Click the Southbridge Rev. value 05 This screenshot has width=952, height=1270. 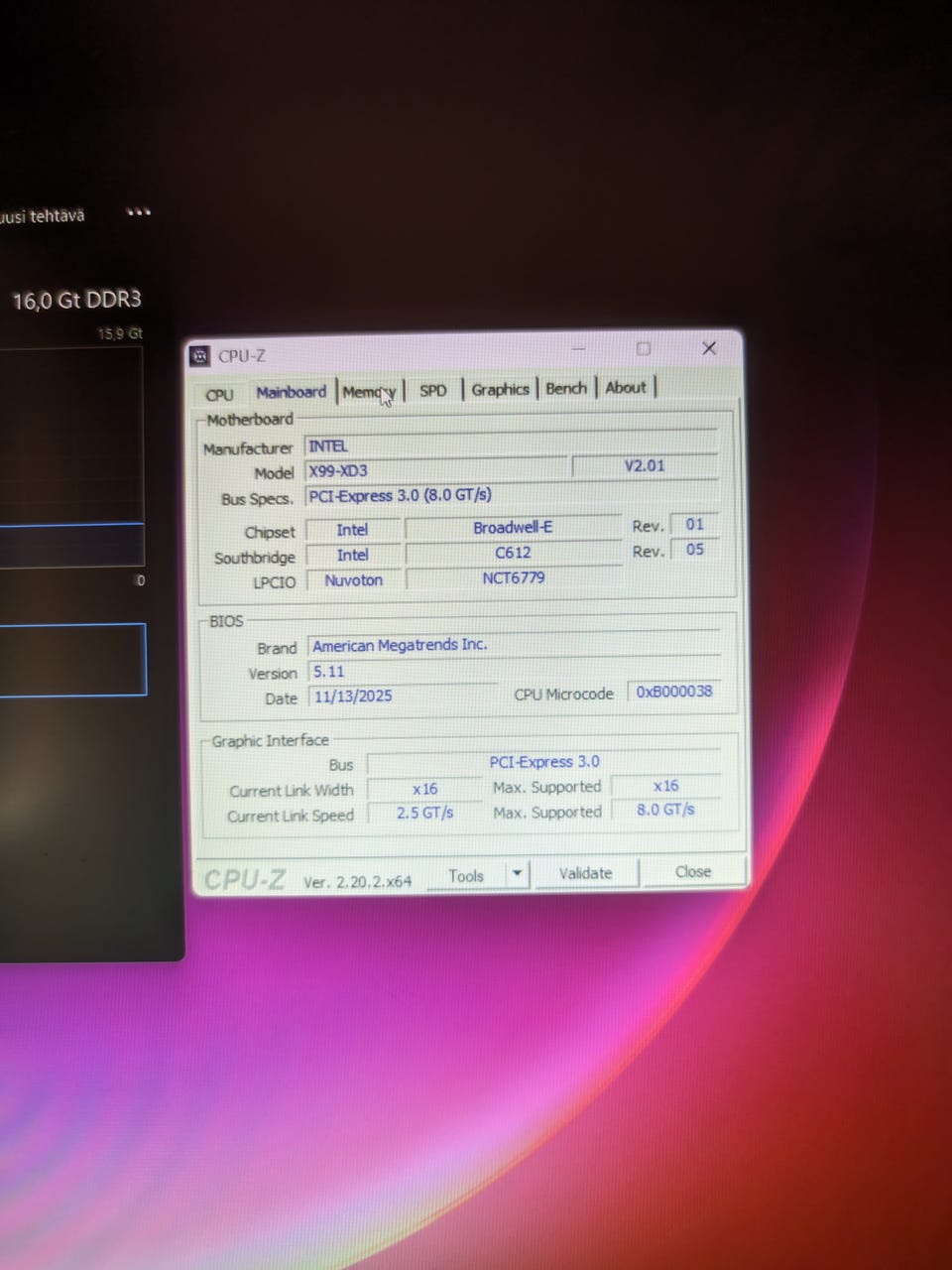[694, 549]
